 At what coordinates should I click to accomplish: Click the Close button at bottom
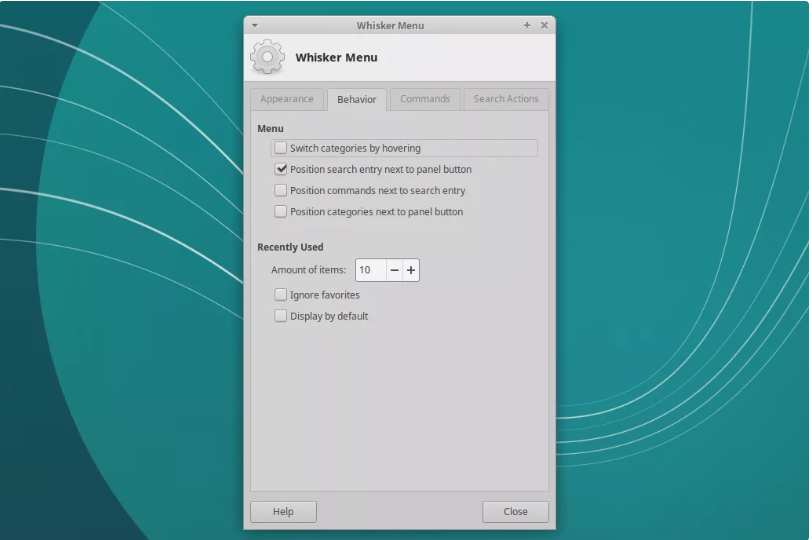(x=515, y=512)
